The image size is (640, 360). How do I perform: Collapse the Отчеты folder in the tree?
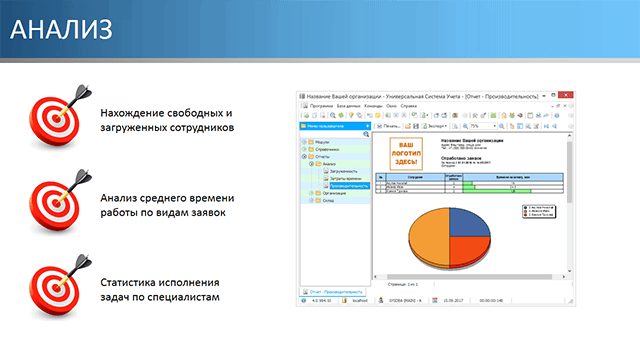click(x=304, y=156)
